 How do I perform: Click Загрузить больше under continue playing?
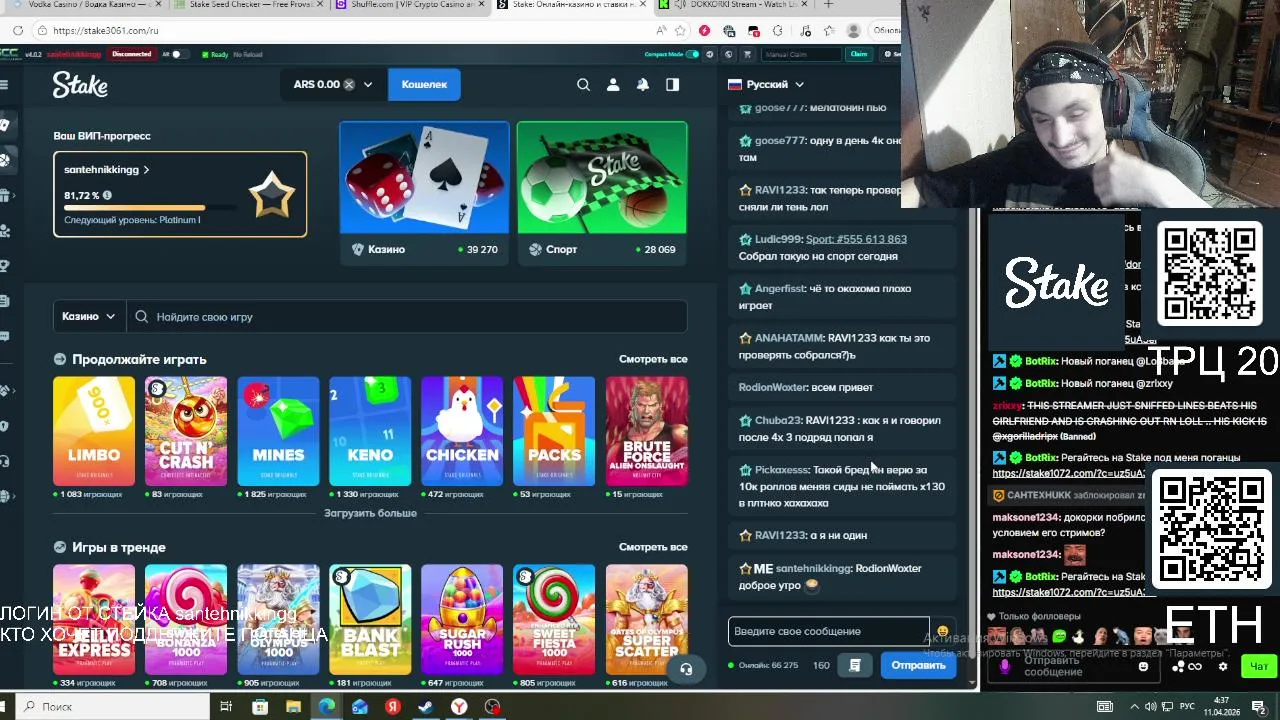point(370,513)
